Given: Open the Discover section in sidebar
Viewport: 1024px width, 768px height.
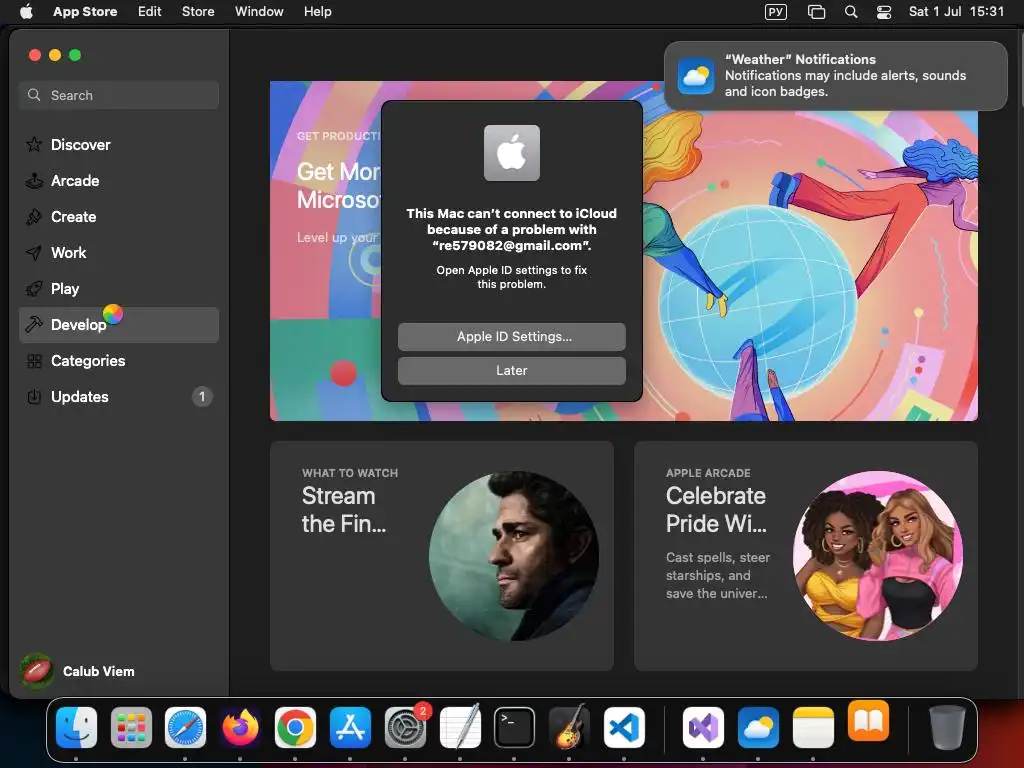Looking at the screenshot, I should [119, 144].
